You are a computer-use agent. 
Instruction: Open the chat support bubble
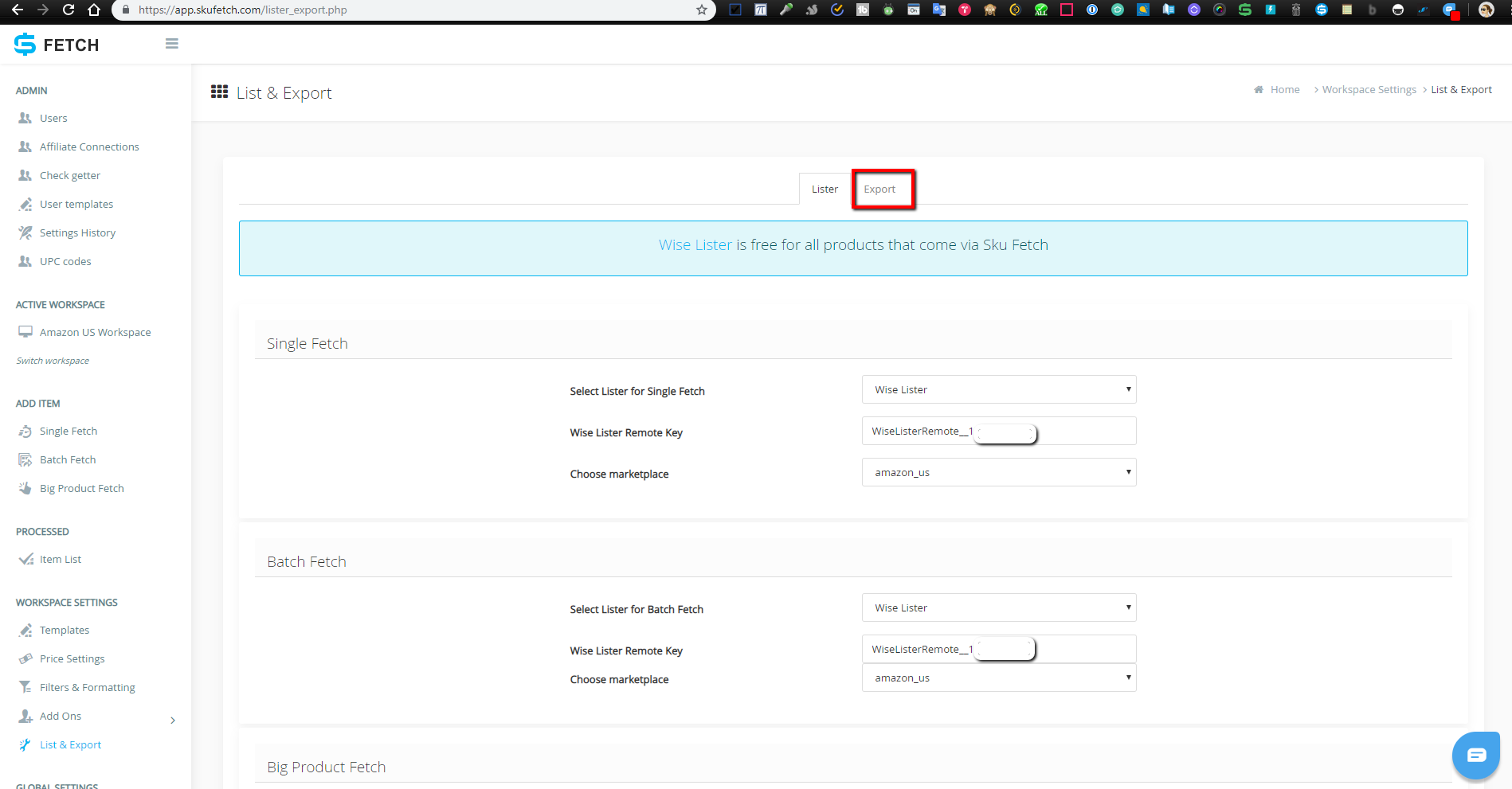[x=1476, y=755]
